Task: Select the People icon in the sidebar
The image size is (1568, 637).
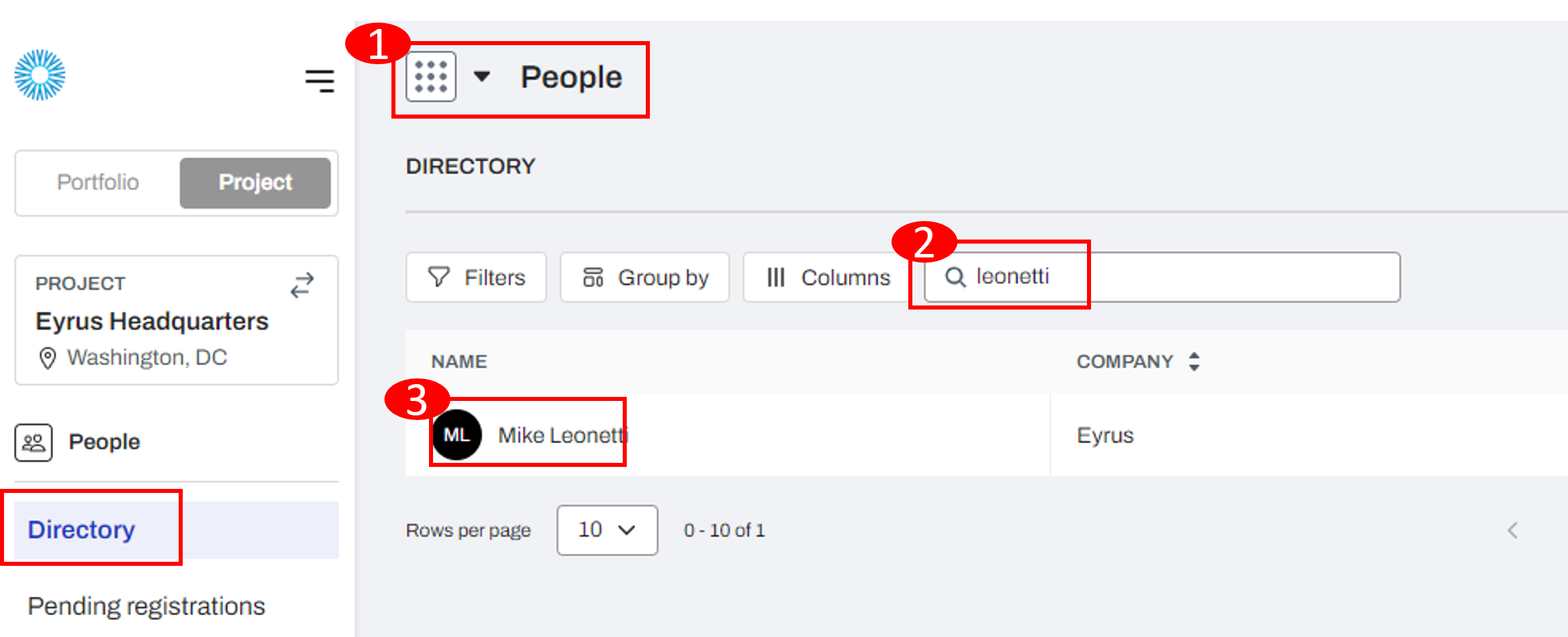Action: 34,442
